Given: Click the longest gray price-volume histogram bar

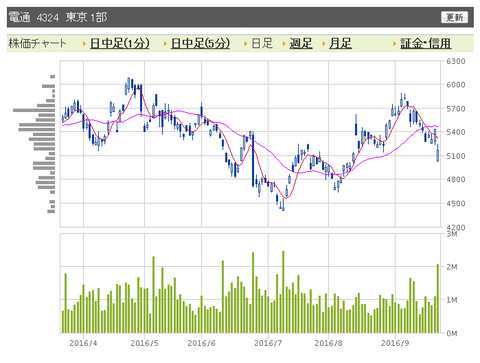Looking at the screenshot, I should point(34,110).
